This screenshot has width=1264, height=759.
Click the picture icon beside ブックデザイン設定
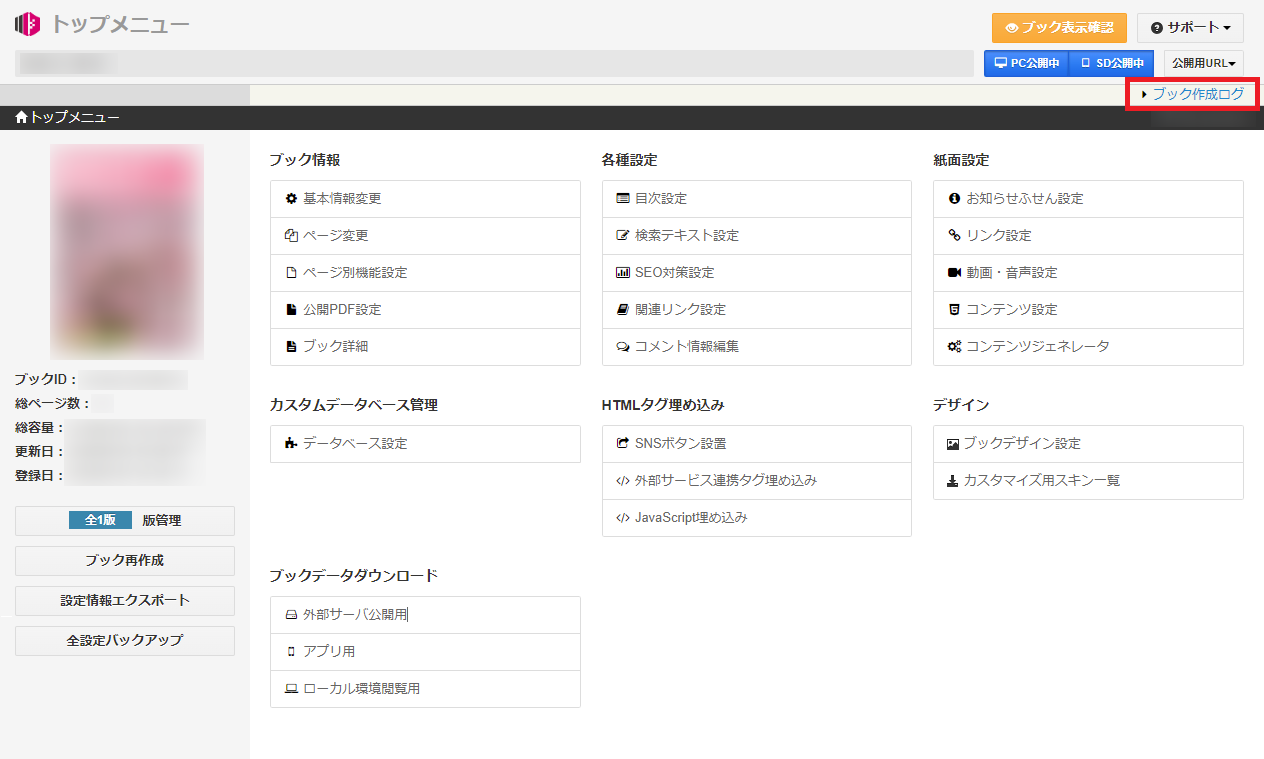(x=953, y=444)
